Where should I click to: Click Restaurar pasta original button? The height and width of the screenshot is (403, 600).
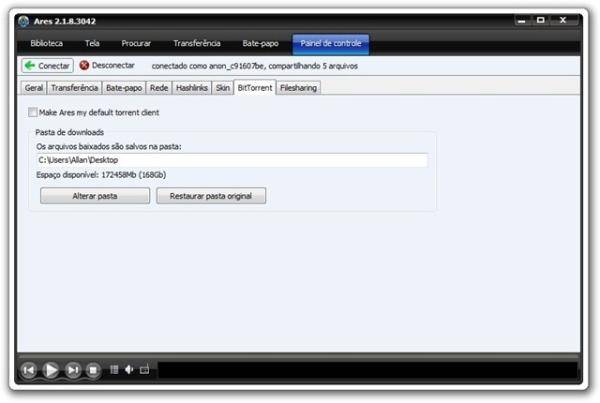tap(211, 196)
